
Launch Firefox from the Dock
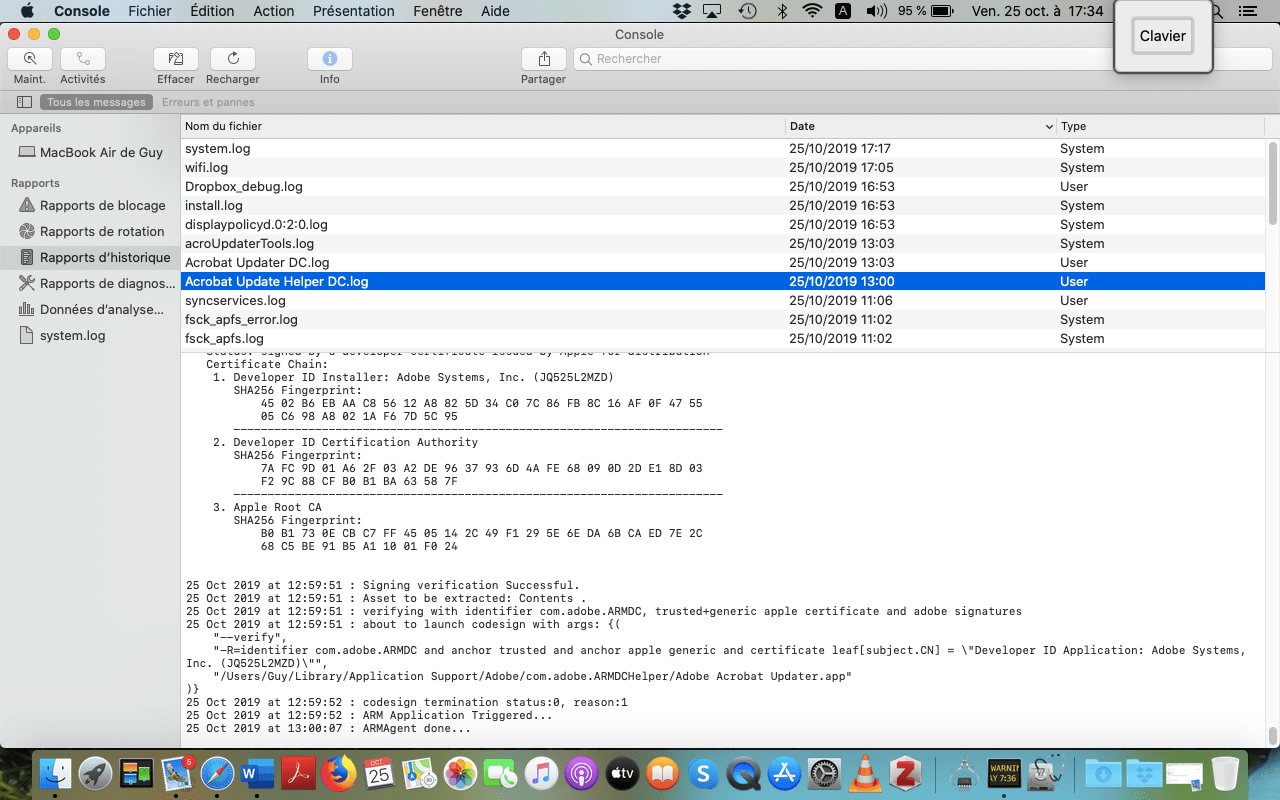click(x=338, y=773)
